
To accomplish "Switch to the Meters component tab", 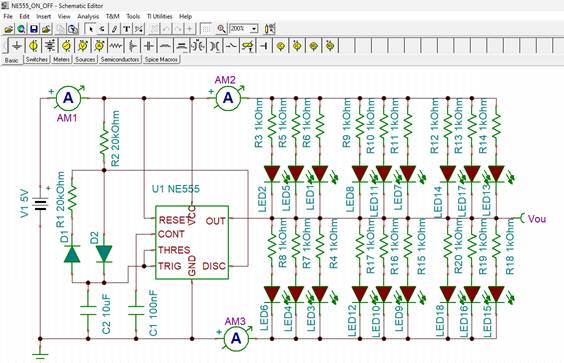I will tap(61, 59).
